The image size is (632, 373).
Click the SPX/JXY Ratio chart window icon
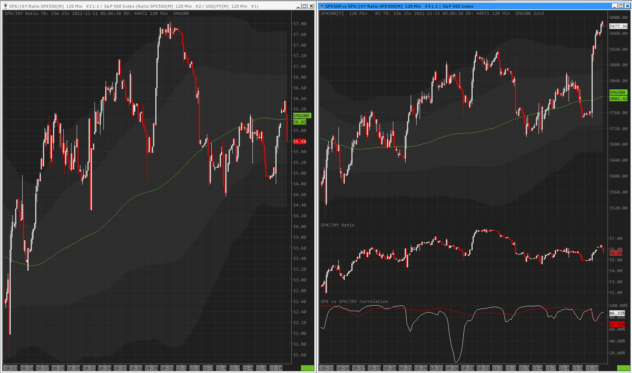(5, 6)
